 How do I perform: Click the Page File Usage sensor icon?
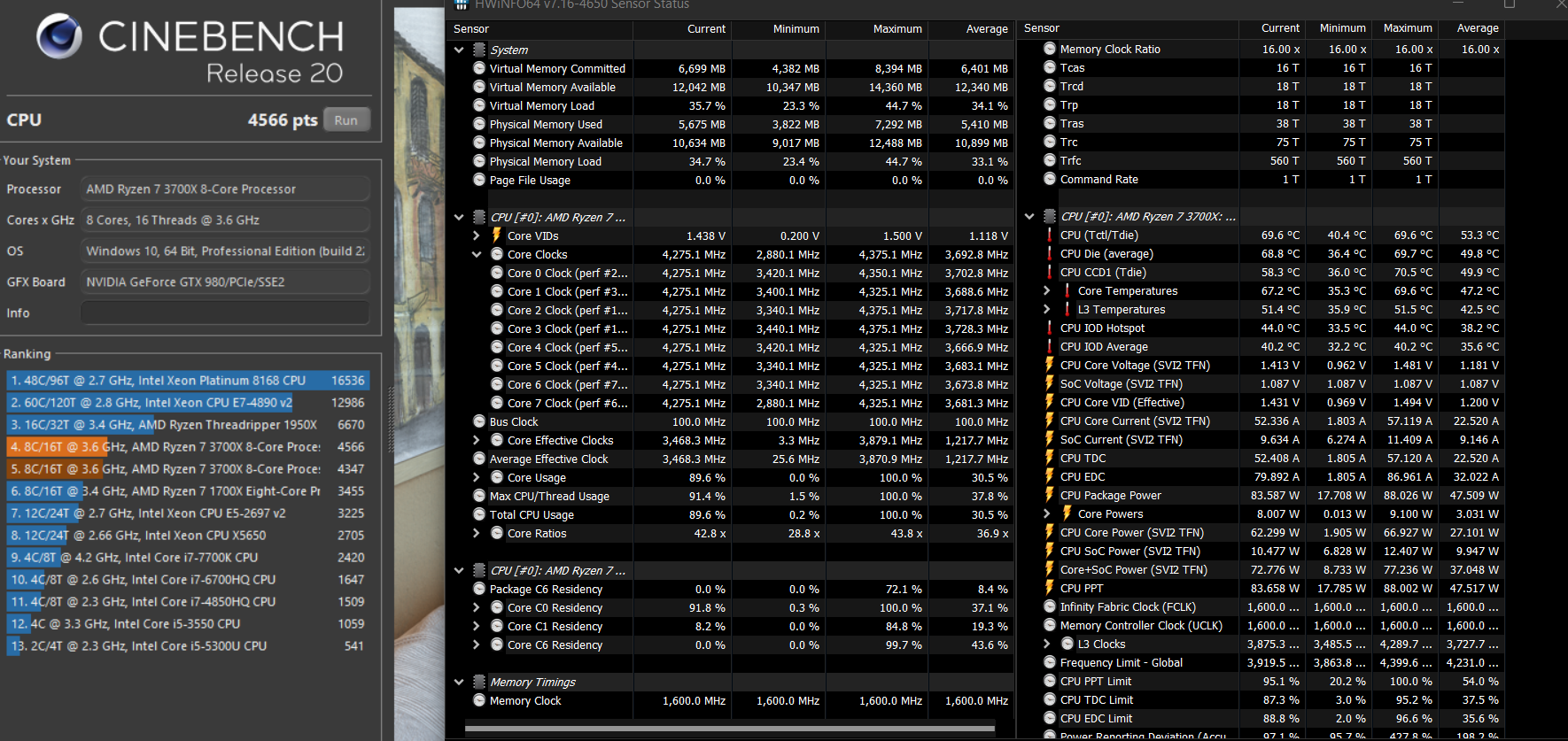coord(479,180)
